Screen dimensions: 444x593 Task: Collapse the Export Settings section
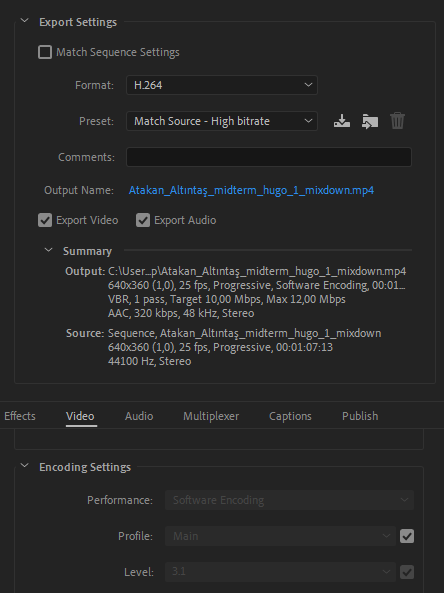(25, 21)
